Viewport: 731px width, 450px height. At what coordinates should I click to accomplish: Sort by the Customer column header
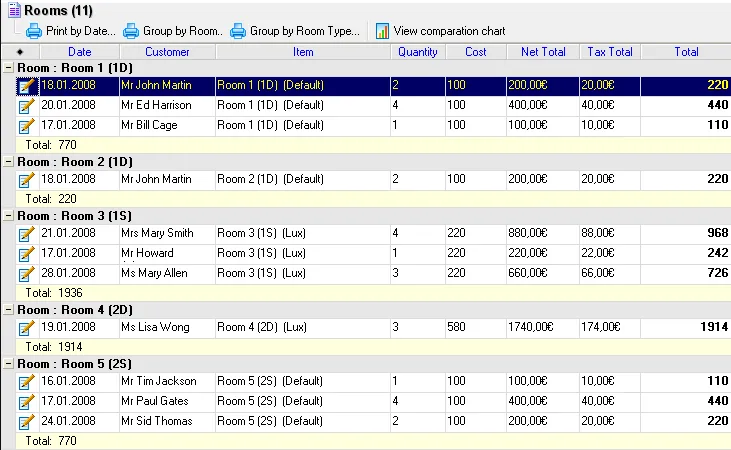[x=167, y=52]
